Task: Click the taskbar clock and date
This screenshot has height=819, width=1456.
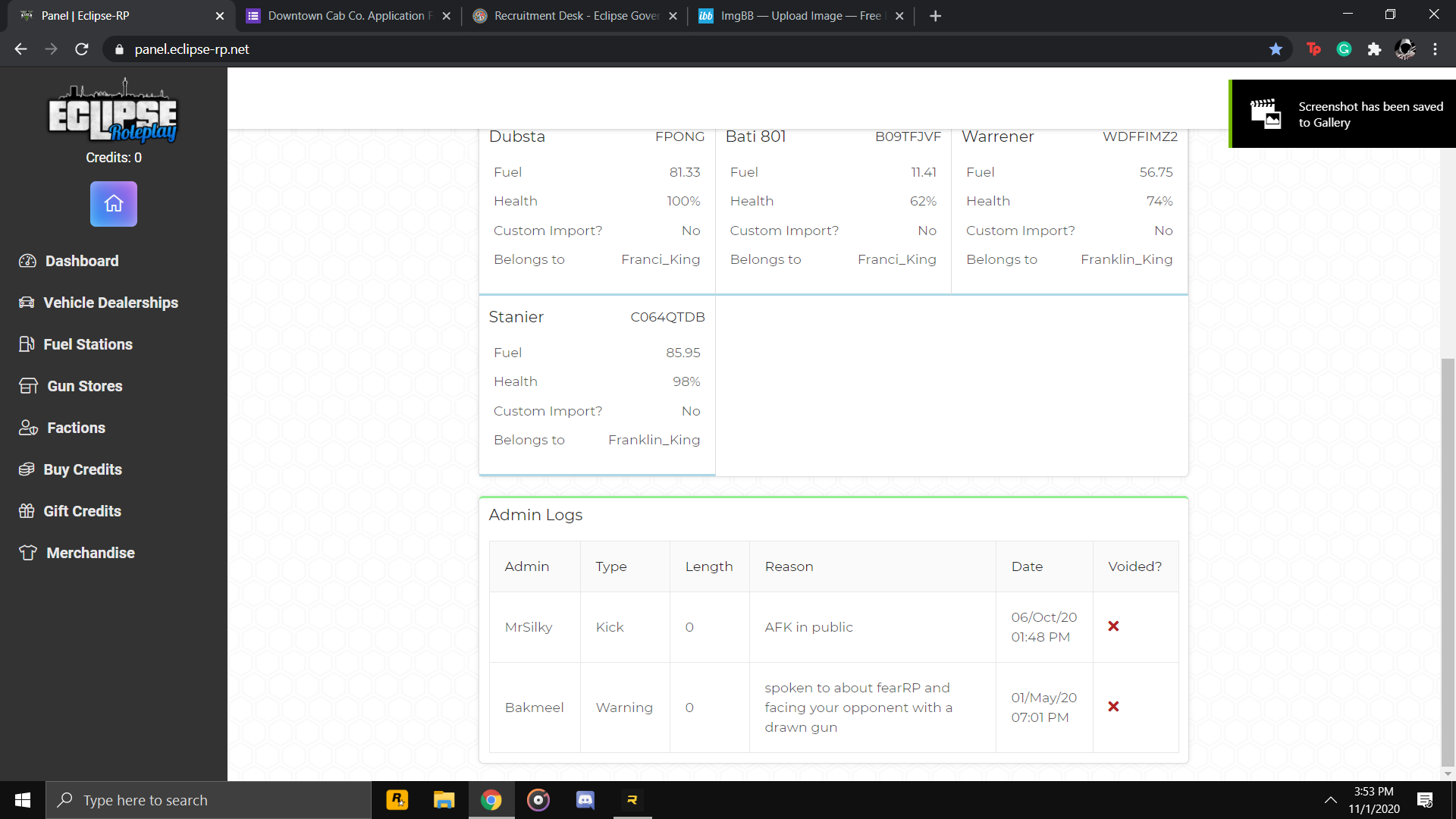Action: click(x=1374, y=800)
